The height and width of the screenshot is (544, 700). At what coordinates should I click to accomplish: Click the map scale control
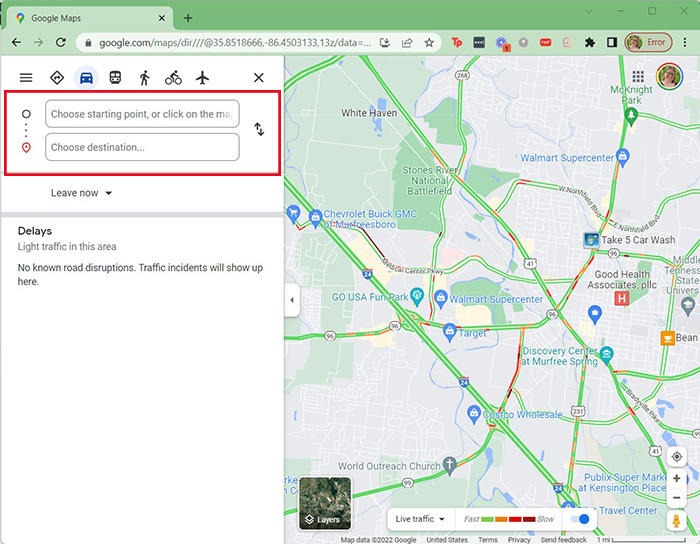click(642, 540)
